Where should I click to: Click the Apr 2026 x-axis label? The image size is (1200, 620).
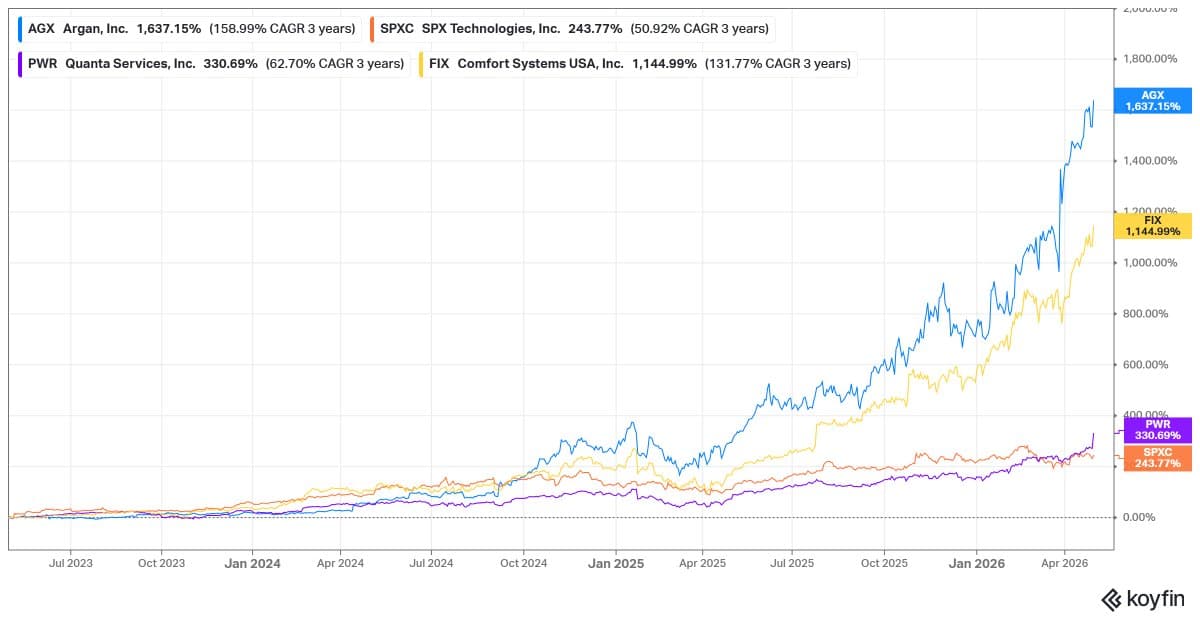[x=1064, y=563]
